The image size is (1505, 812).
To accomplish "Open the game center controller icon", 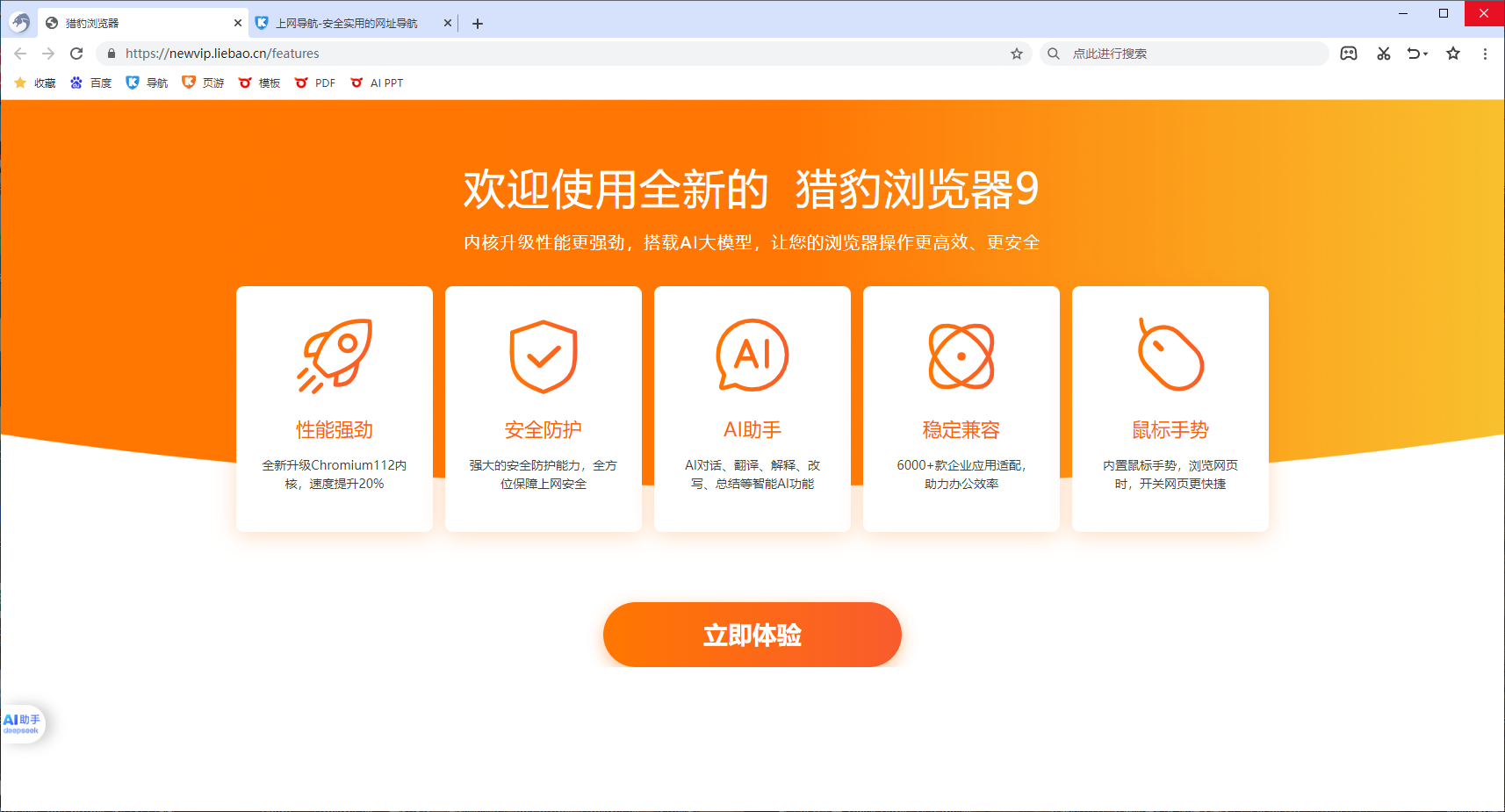I will [1348, 54].
